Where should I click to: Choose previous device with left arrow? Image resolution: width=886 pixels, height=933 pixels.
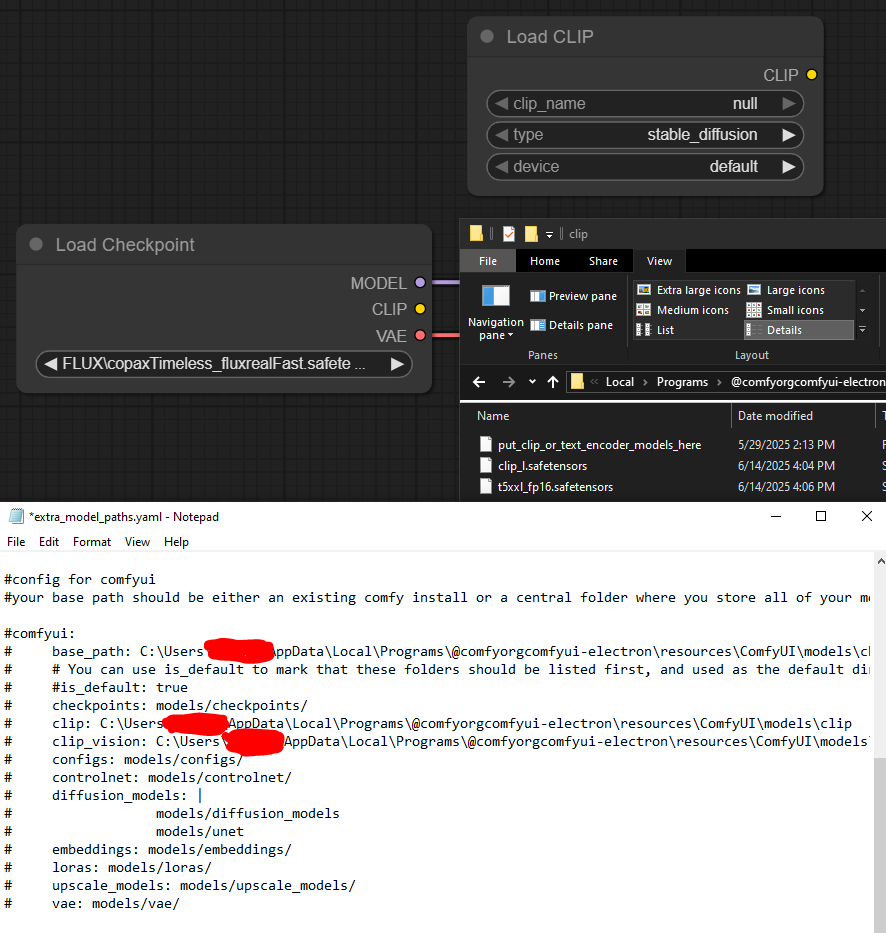[x=502, y=167]
